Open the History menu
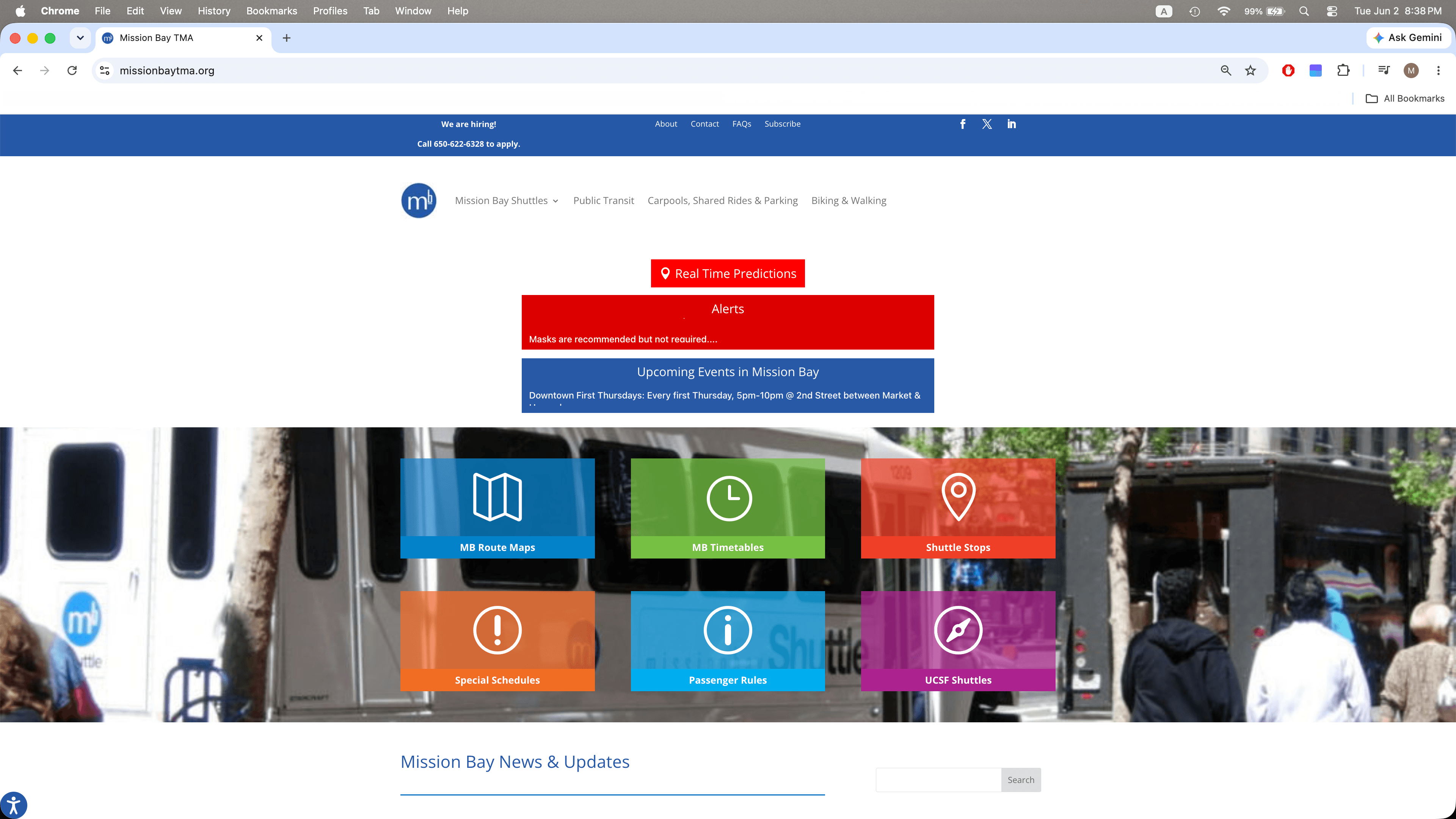The height and width of the screenshot is (819, 1456). [x=213, y=11]
